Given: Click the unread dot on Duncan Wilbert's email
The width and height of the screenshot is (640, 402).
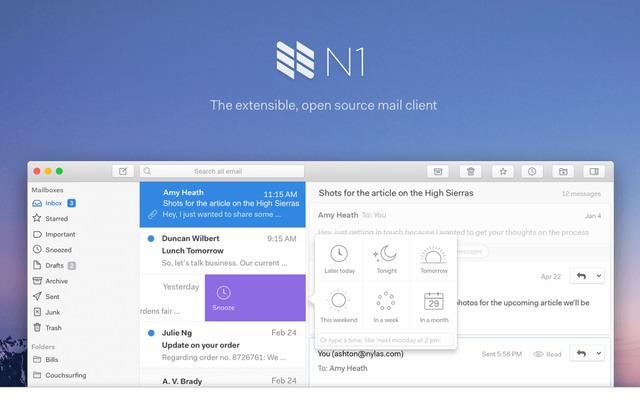Looking at the screenshot, I should pos(151,239).
